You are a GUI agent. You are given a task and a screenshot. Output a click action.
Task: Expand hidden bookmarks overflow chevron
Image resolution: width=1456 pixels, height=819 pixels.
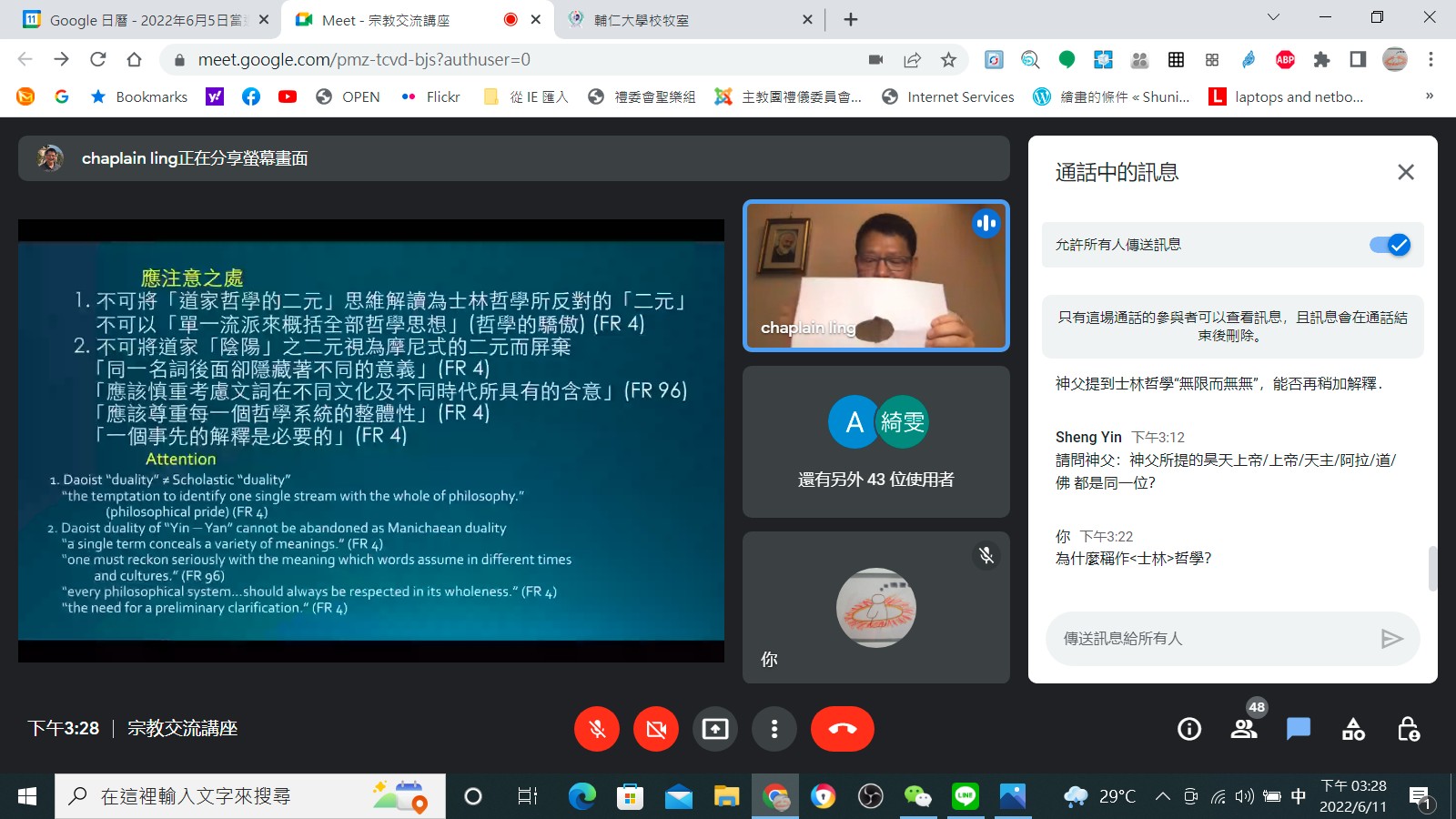[x=1429, y=96]
